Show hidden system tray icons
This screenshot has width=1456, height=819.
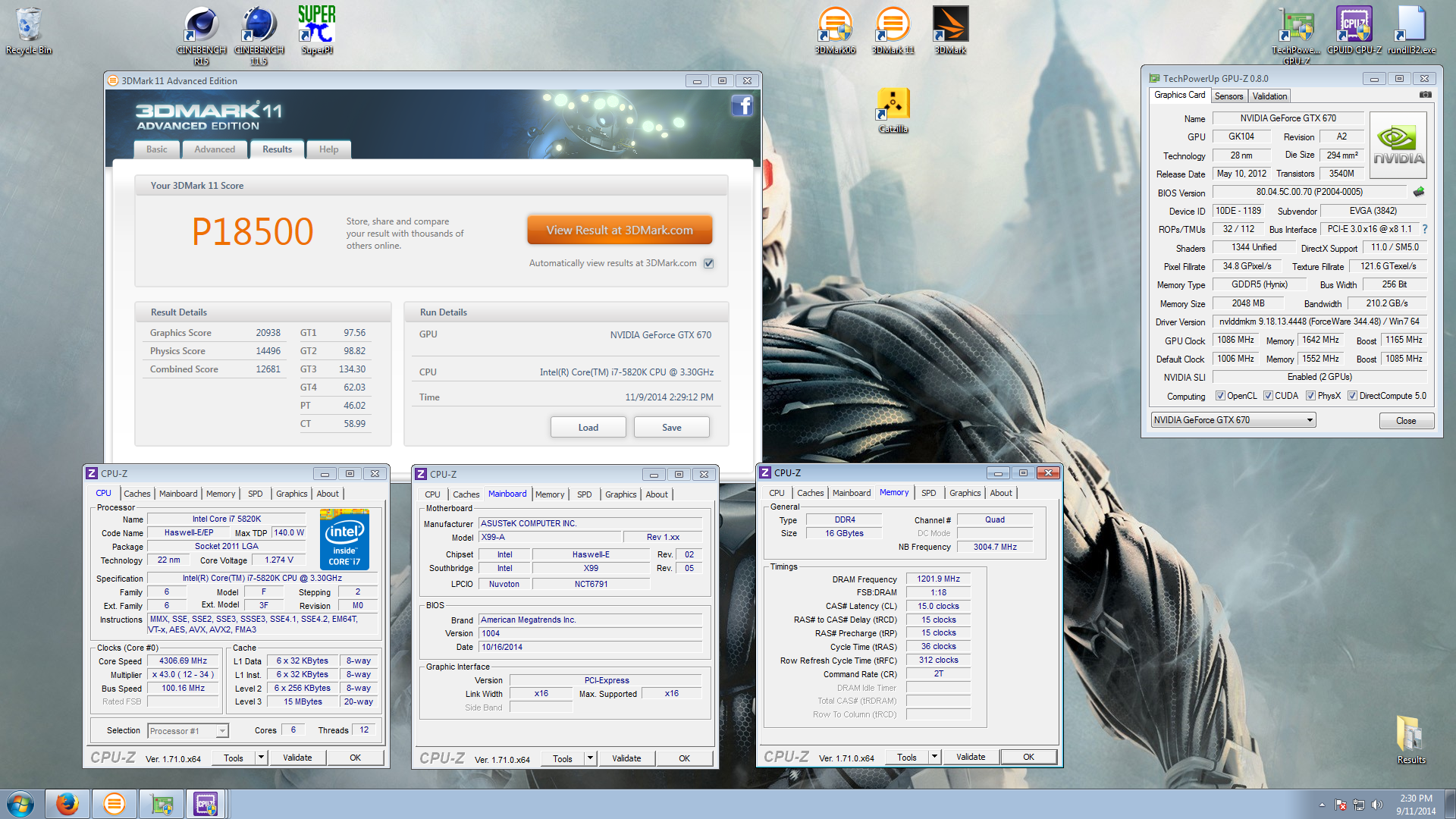(1322, 805)
